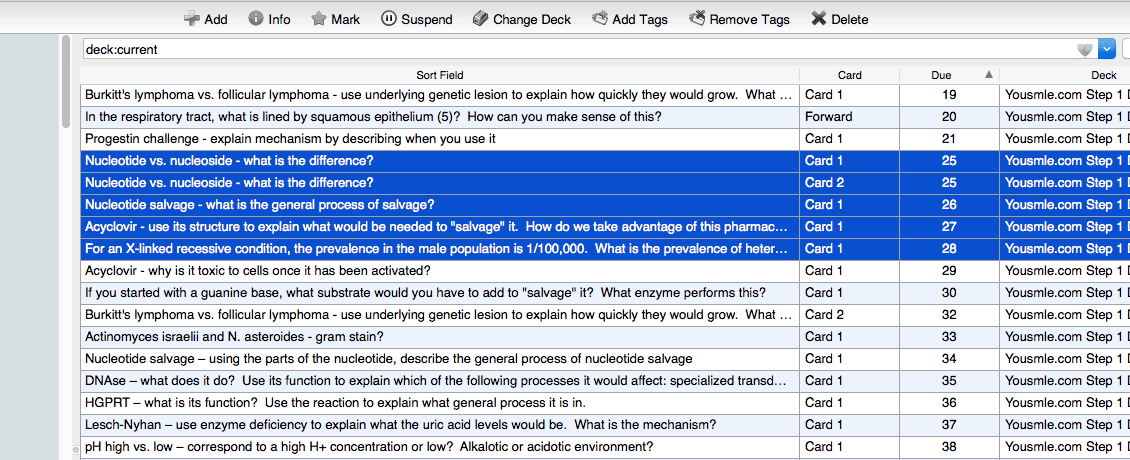Select the Progestin challenge row
Screen dimensions: 1130x460
(605, 139)
